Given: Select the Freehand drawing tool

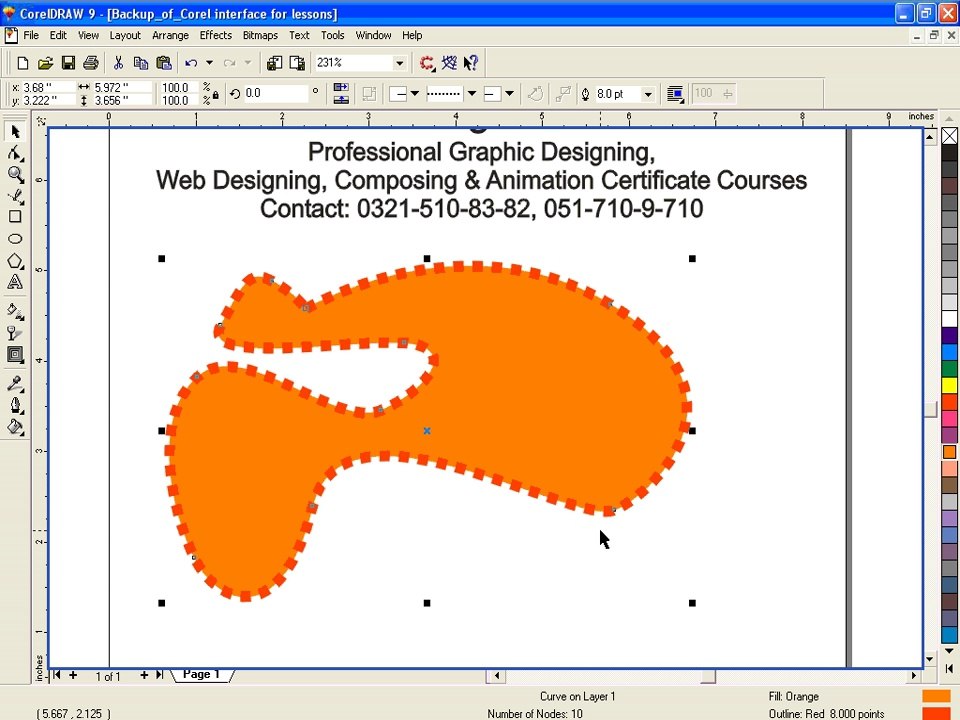Looking at the screenshot, I should (15, 196).
